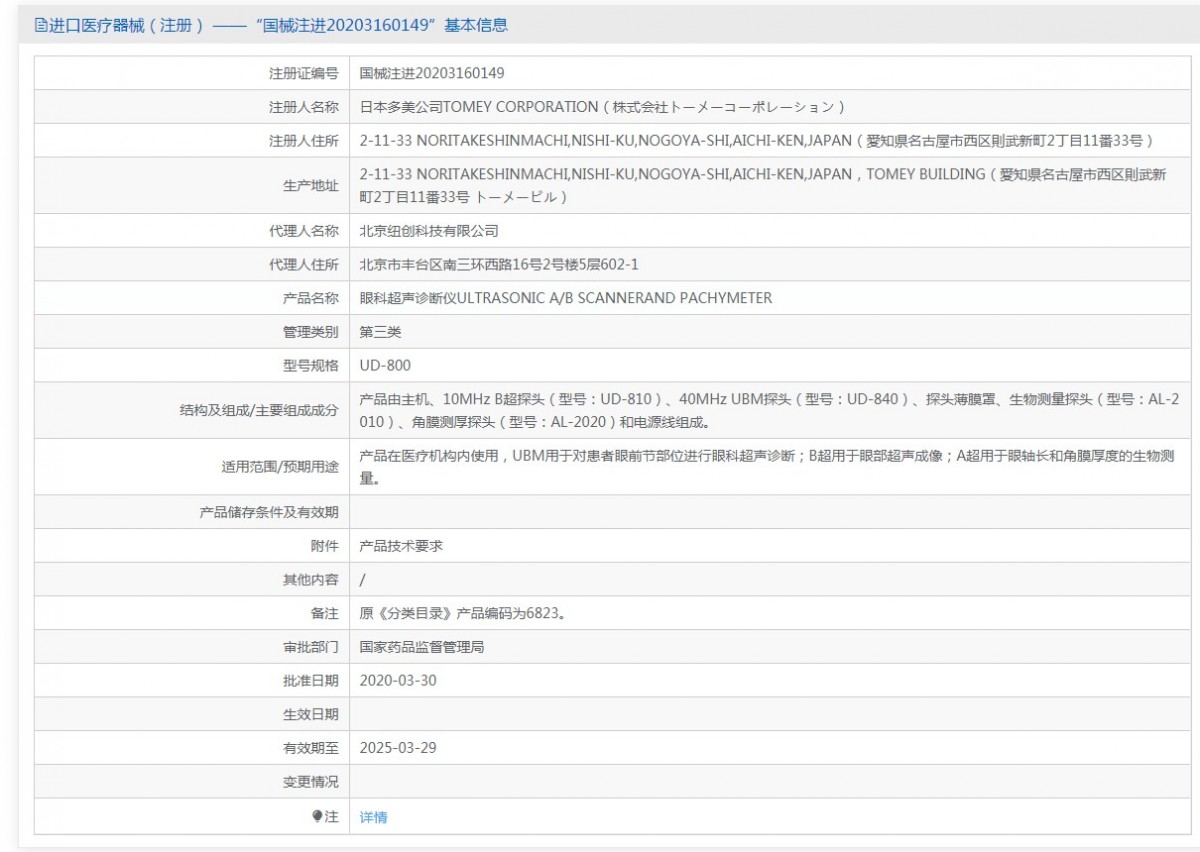Click the bulb icon beside 注 label
1200x852 pixels.
point(317,816)
